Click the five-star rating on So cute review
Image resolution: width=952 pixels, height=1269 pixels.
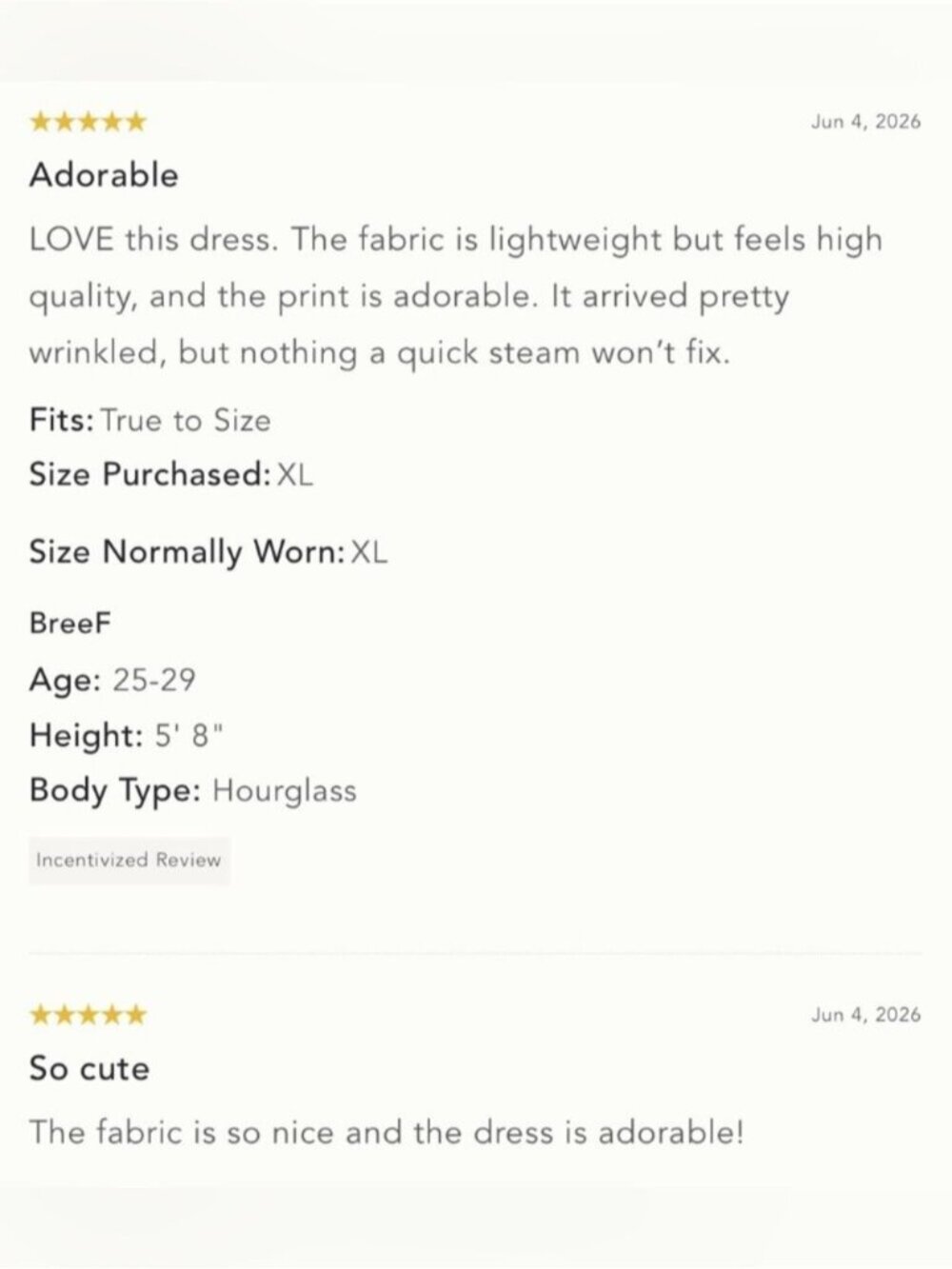[89, 1015]
